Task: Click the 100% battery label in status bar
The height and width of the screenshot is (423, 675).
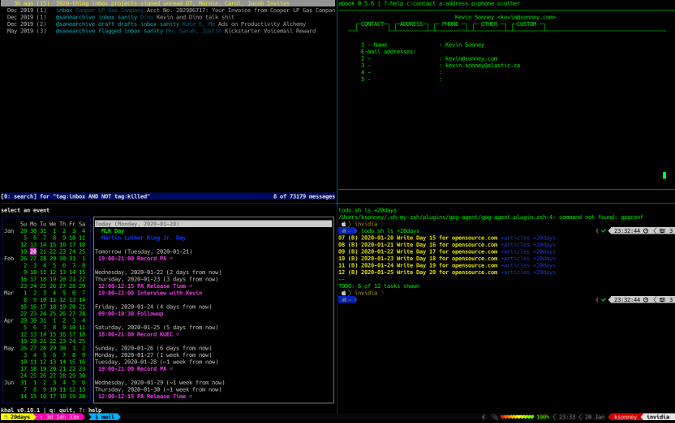Action: [x=543, y=417]
